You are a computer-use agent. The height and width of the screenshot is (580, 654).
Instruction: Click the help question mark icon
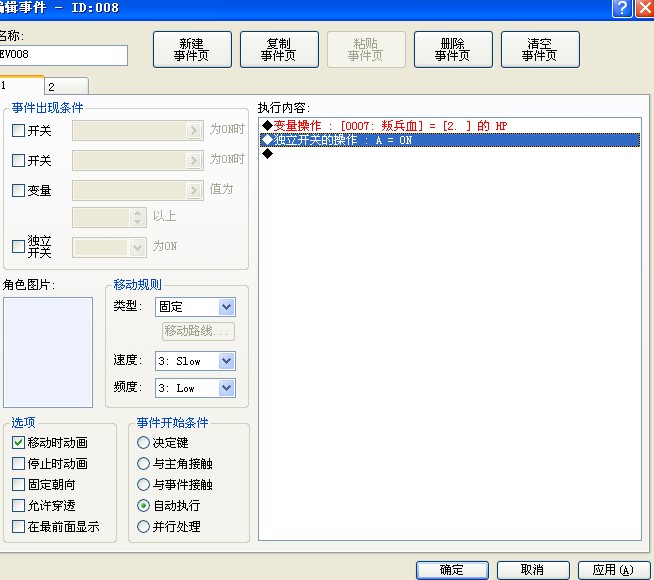click(622, 8)
